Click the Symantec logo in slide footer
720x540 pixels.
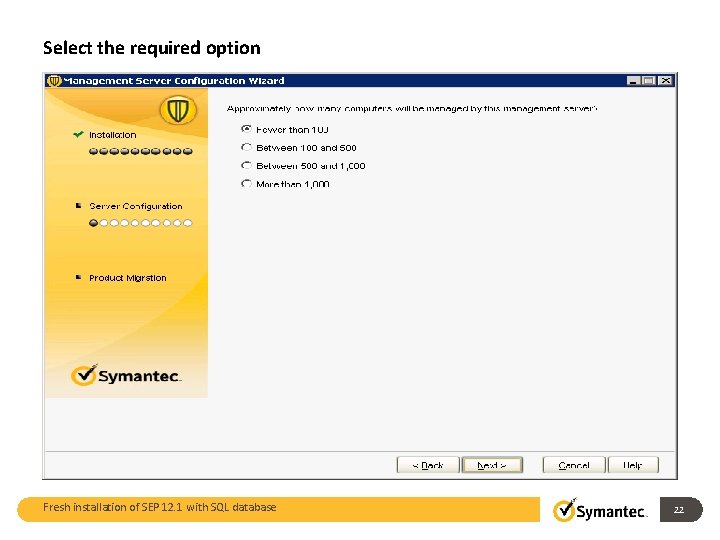click(600, 510)
